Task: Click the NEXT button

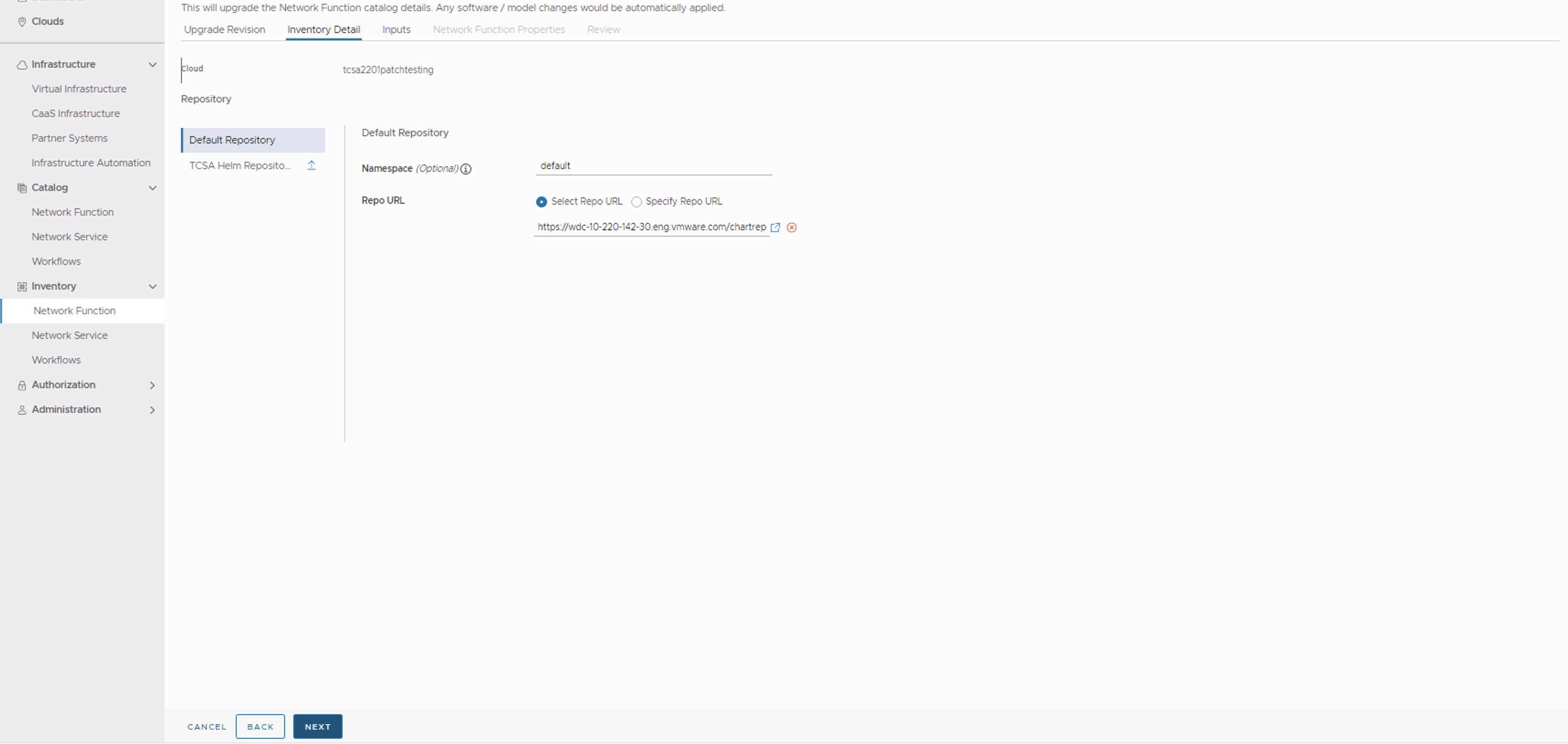Action: click(317, 726)
